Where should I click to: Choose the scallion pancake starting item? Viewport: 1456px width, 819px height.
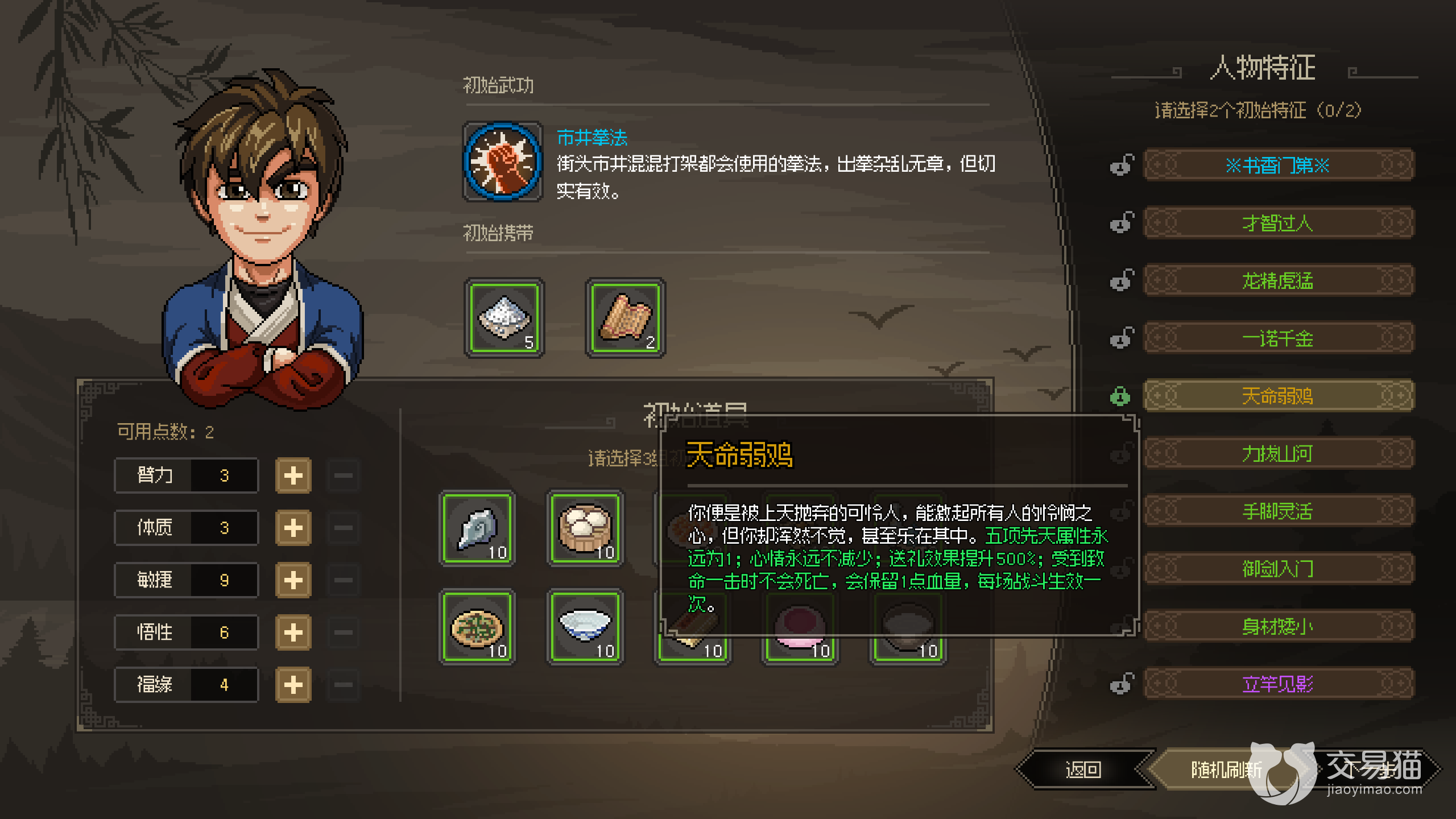click(478, 627)
